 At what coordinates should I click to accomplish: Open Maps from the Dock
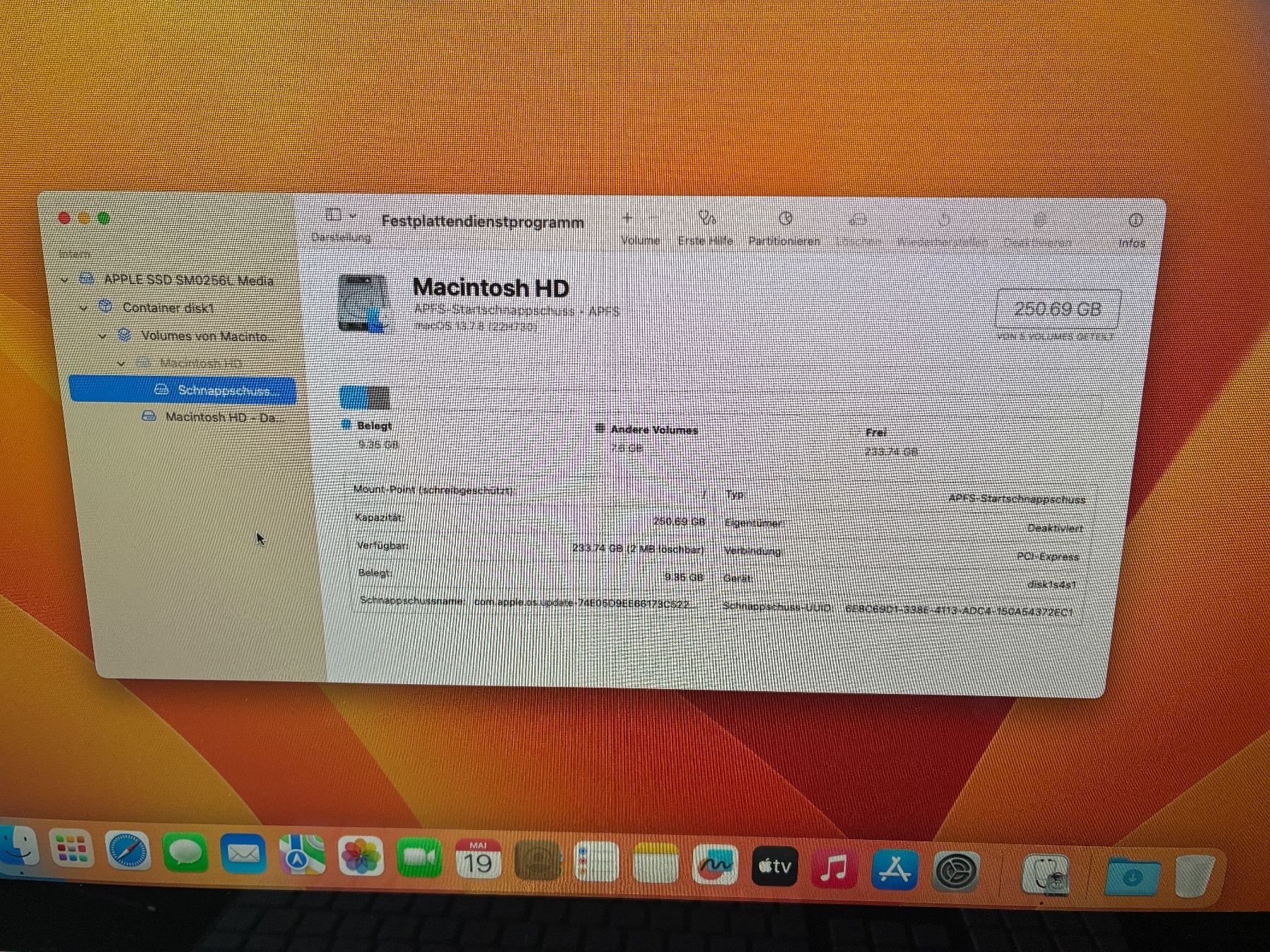coord(302,856)
